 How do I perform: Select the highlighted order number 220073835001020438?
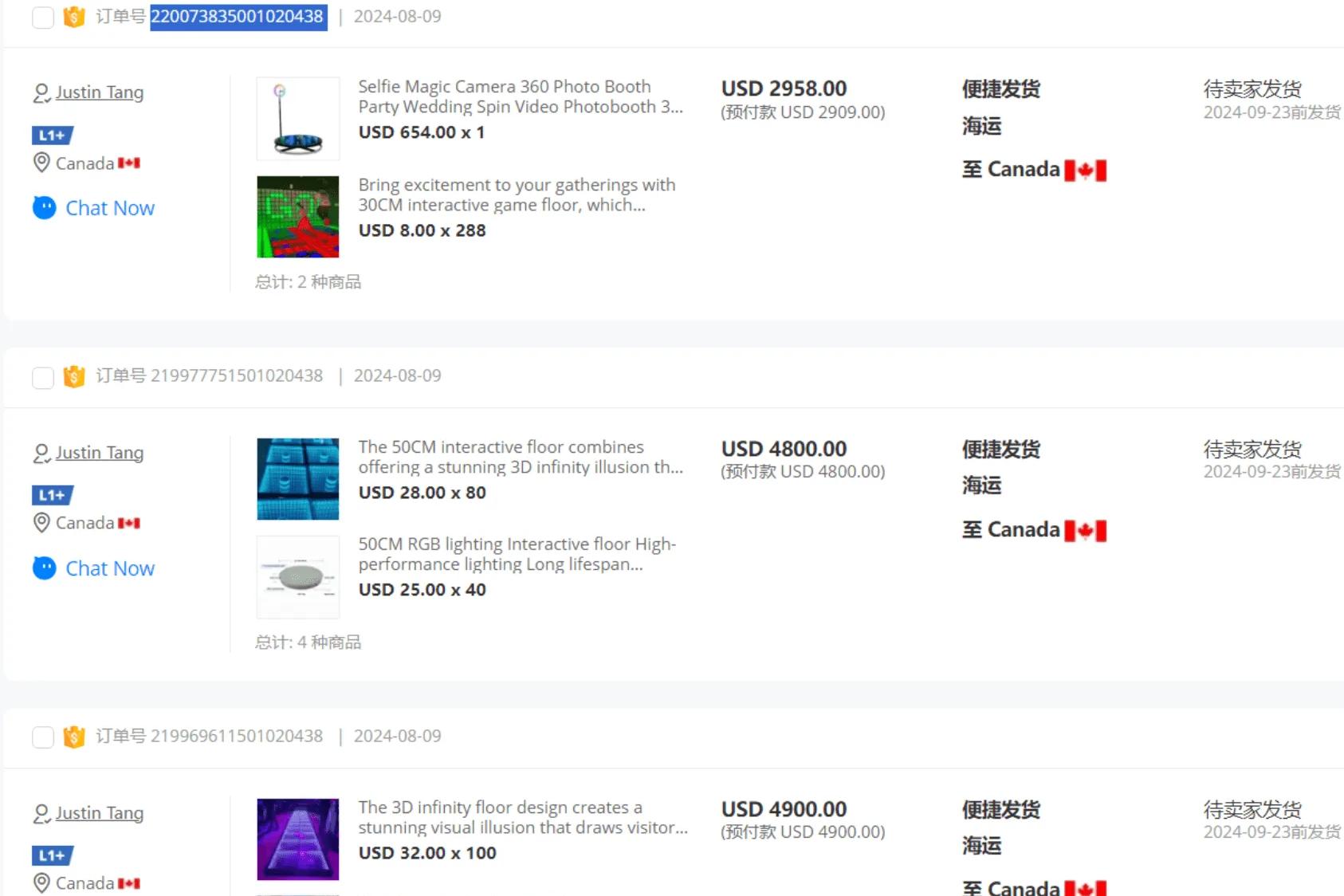238,17
